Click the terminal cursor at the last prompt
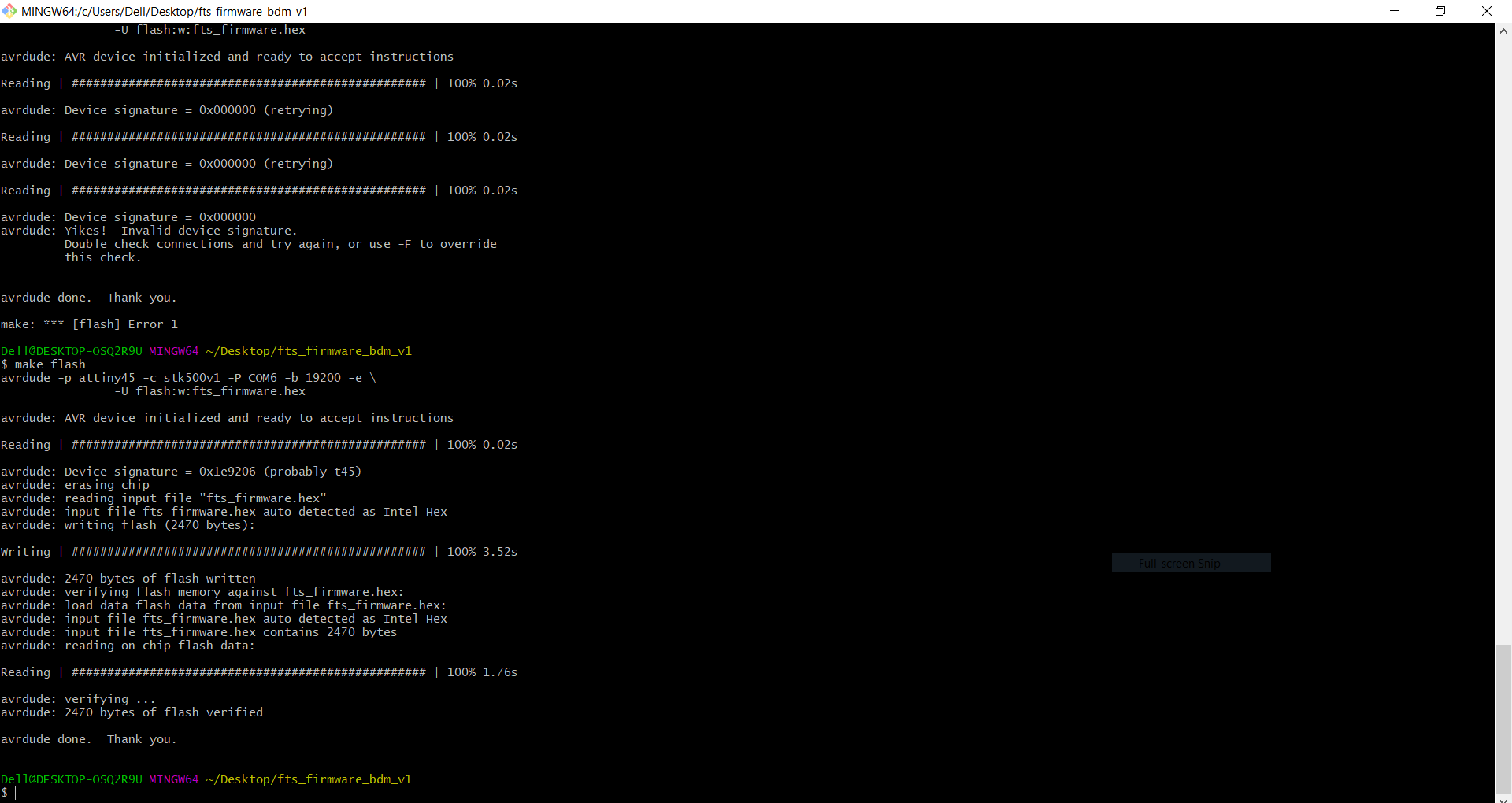Viewport: 1512px width, 803px height. pyautogui.click(x=16, y=793)
